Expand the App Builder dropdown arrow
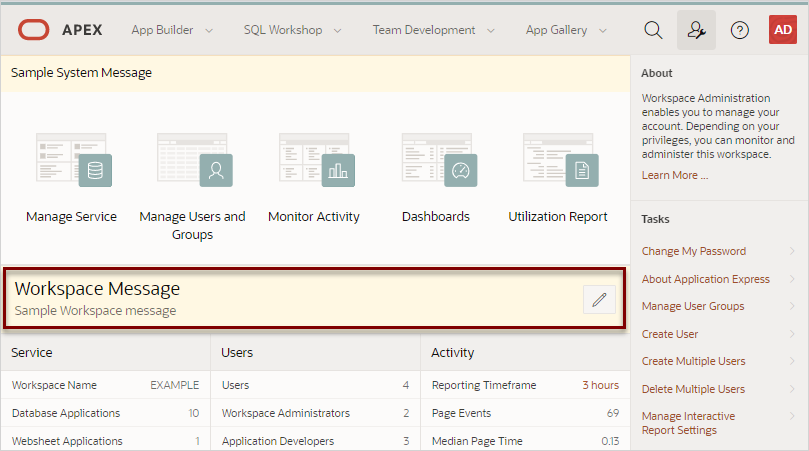This screenshot has width=809, height=451. point(209,30)
